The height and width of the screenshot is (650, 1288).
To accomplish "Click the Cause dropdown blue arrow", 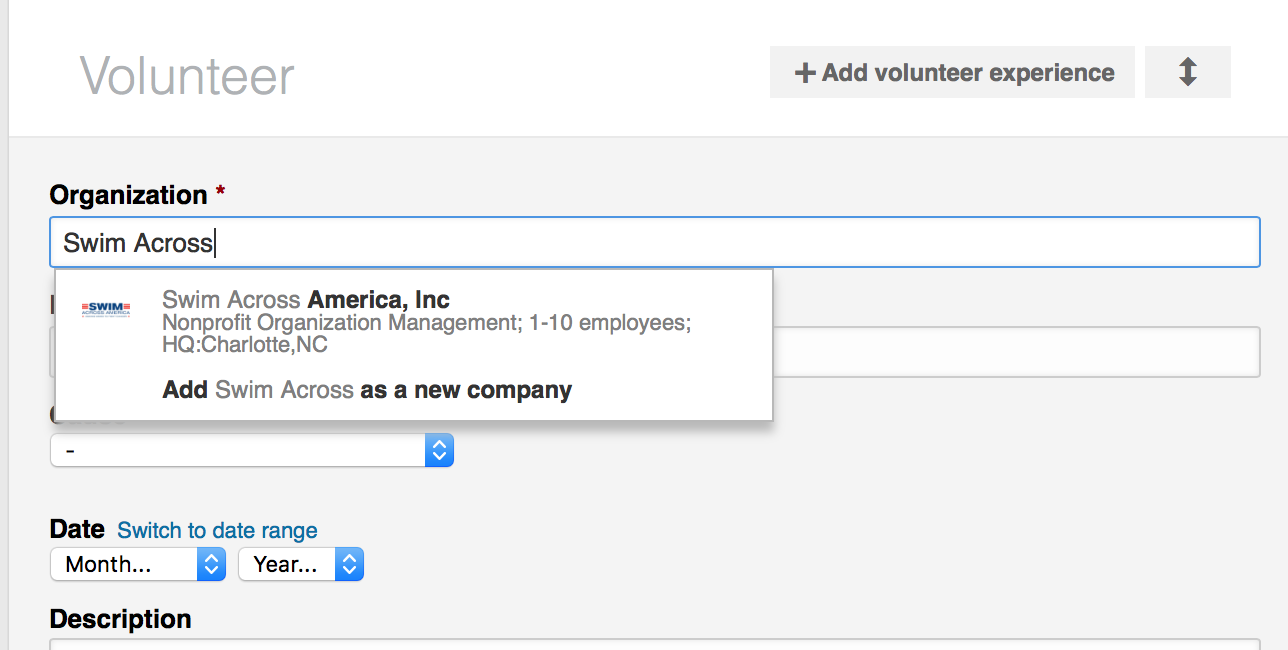I will [x=439, y=450].
